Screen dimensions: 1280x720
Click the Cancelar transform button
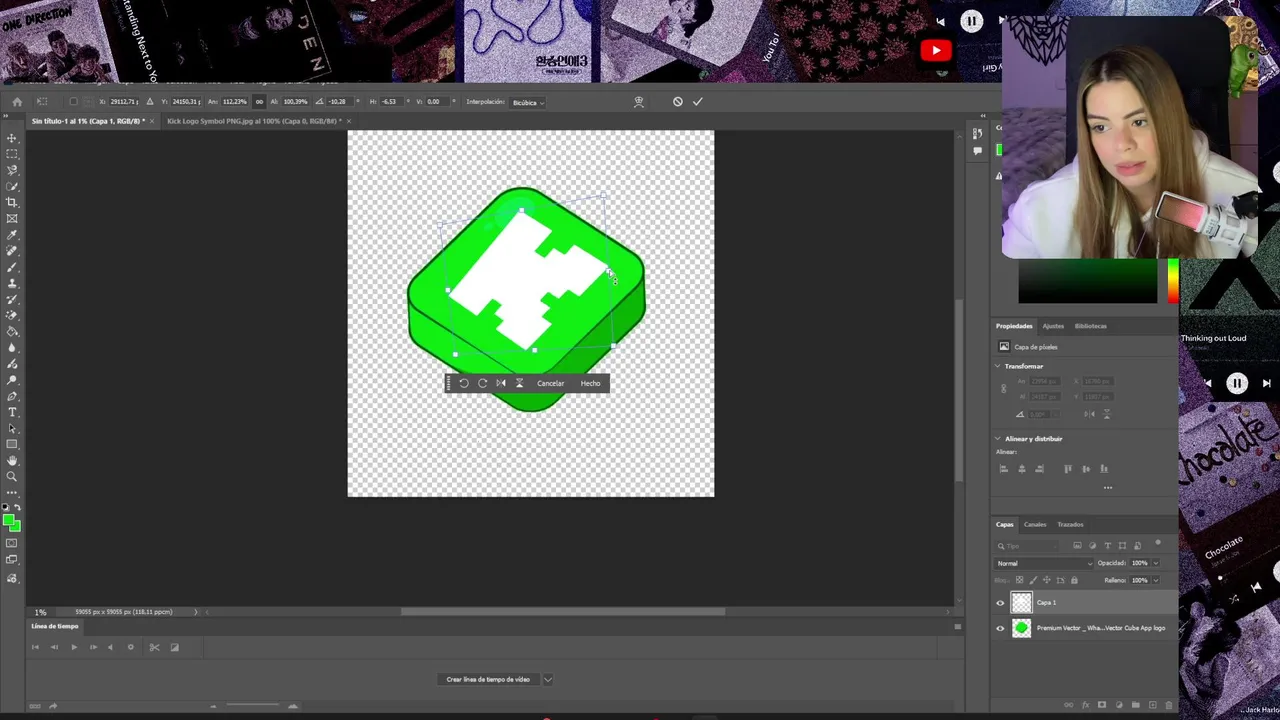(550, 383)
